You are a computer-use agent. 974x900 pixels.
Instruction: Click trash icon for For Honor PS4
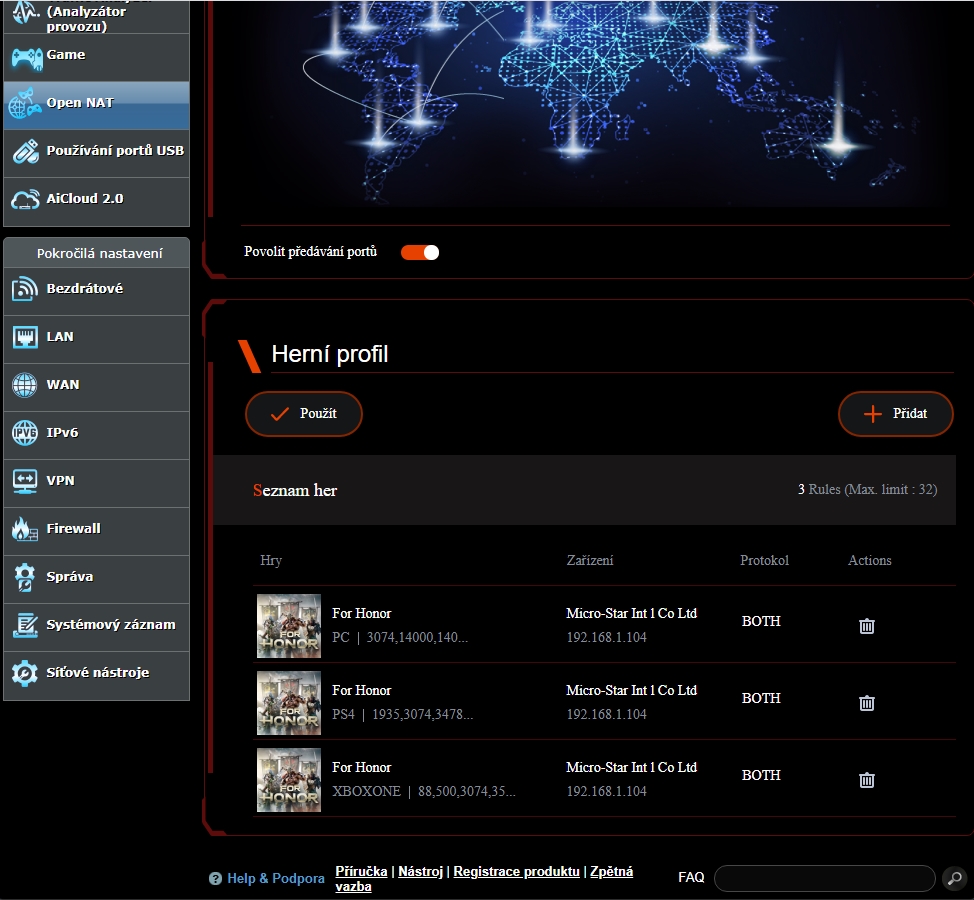867,703
